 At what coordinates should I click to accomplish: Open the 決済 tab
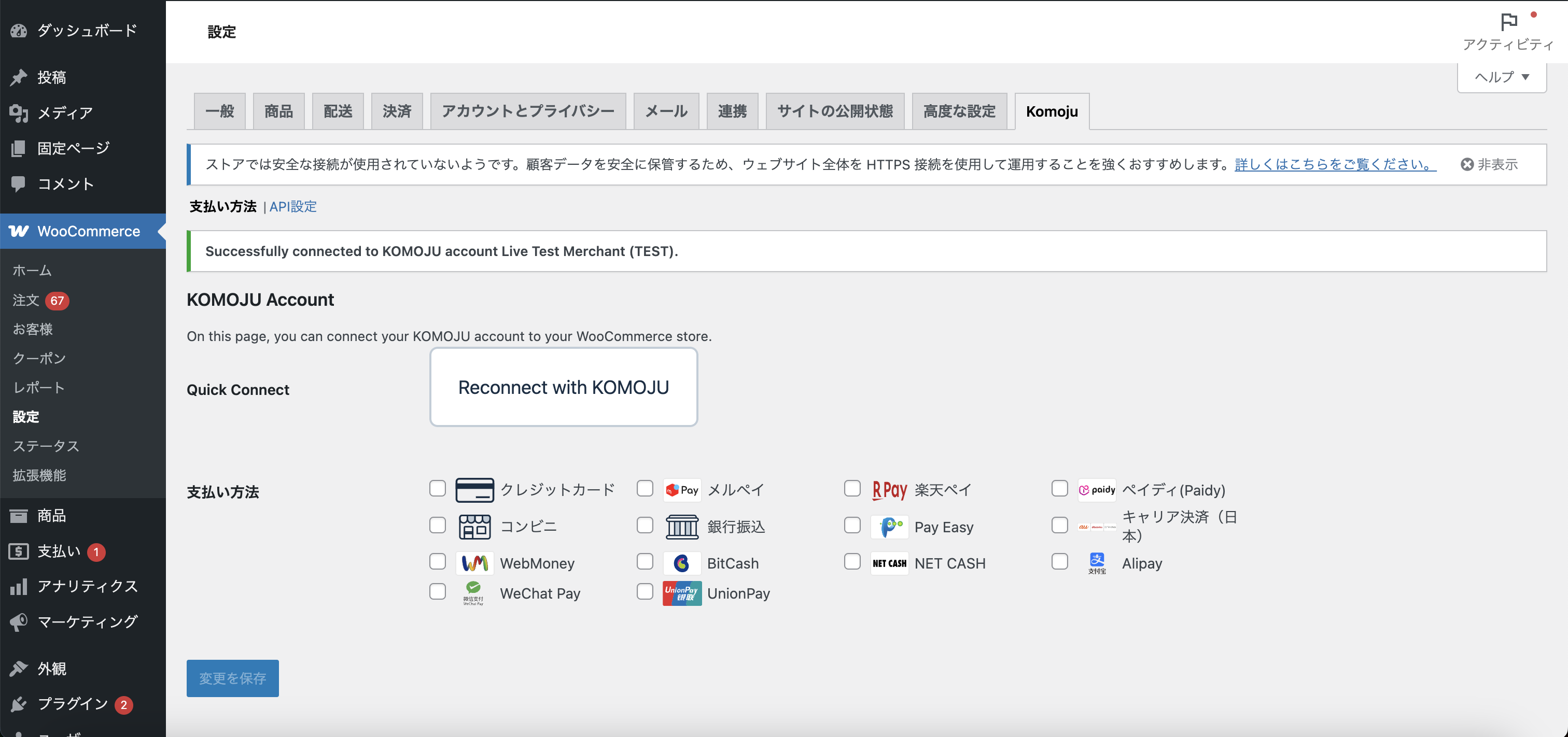coord(397,111)
